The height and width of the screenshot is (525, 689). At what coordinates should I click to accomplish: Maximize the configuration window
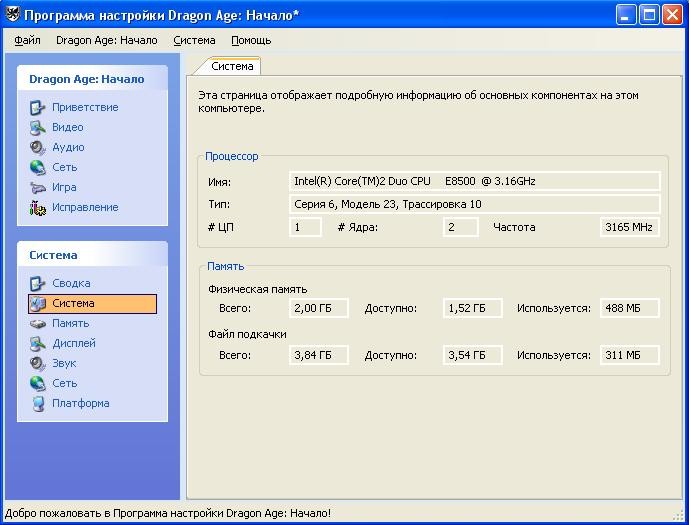coord(649,15)
